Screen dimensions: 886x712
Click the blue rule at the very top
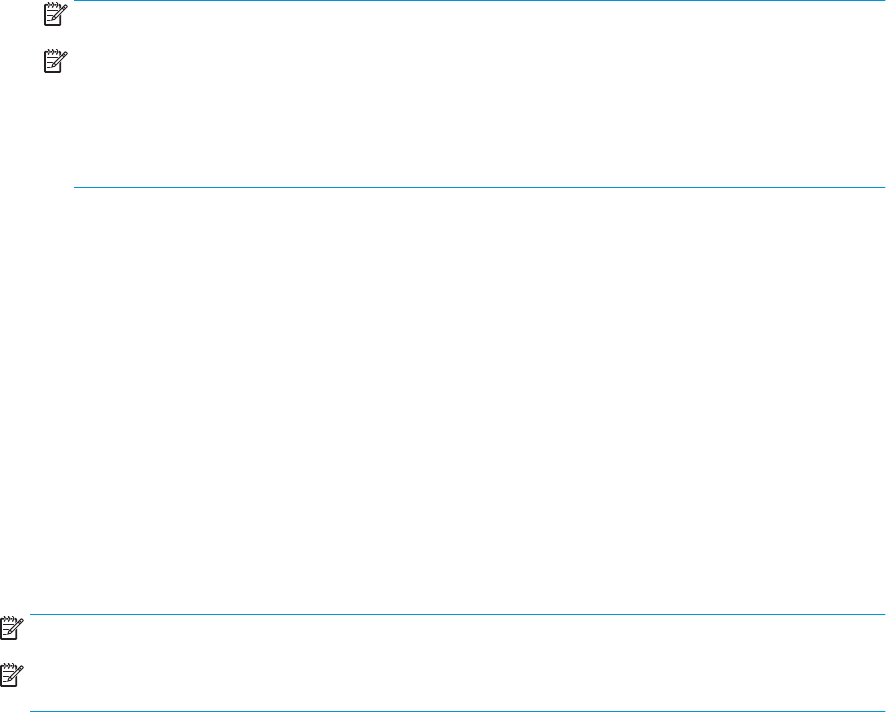tap(480, 1)
